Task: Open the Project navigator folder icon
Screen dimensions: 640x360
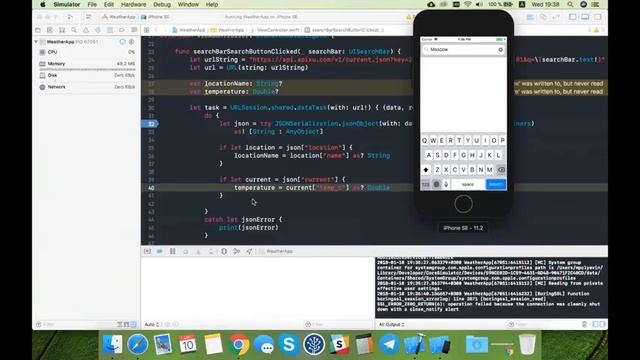Action: coord(38,30)
